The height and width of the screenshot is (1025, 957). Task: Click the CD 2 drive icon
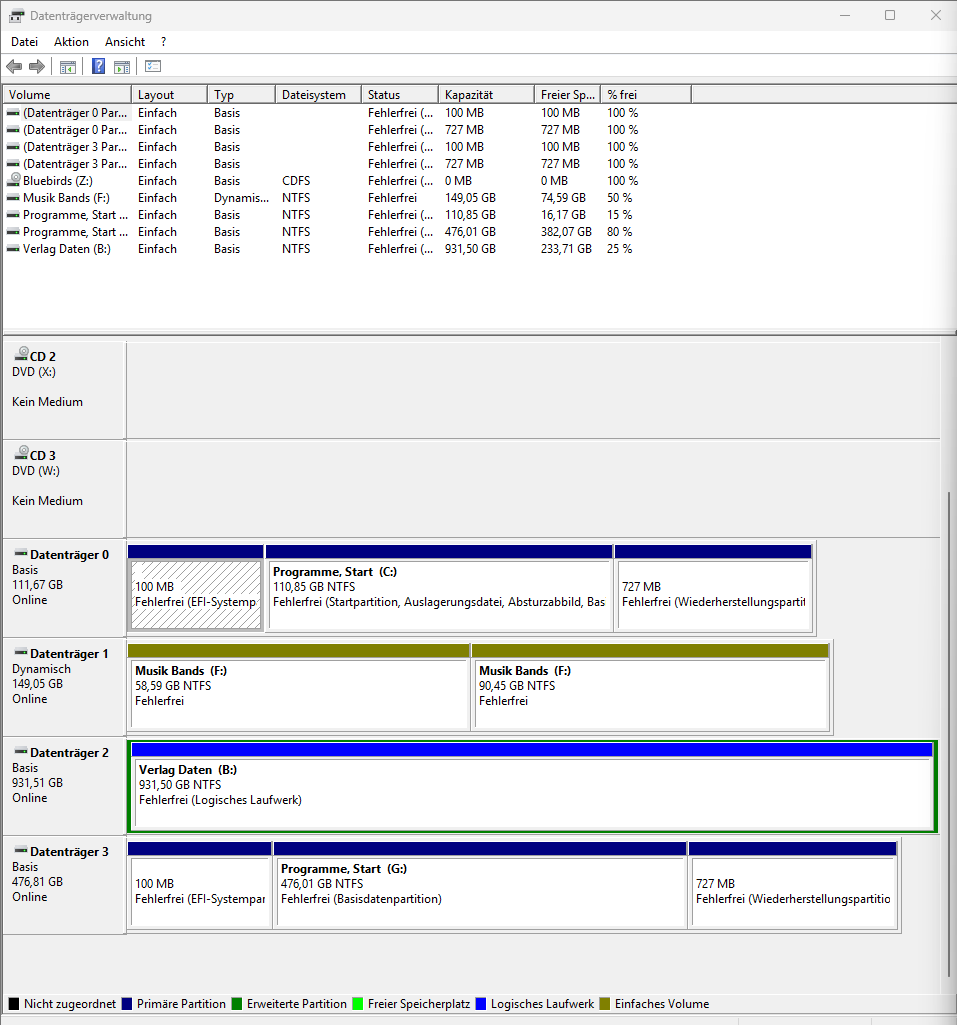point(22,354)
